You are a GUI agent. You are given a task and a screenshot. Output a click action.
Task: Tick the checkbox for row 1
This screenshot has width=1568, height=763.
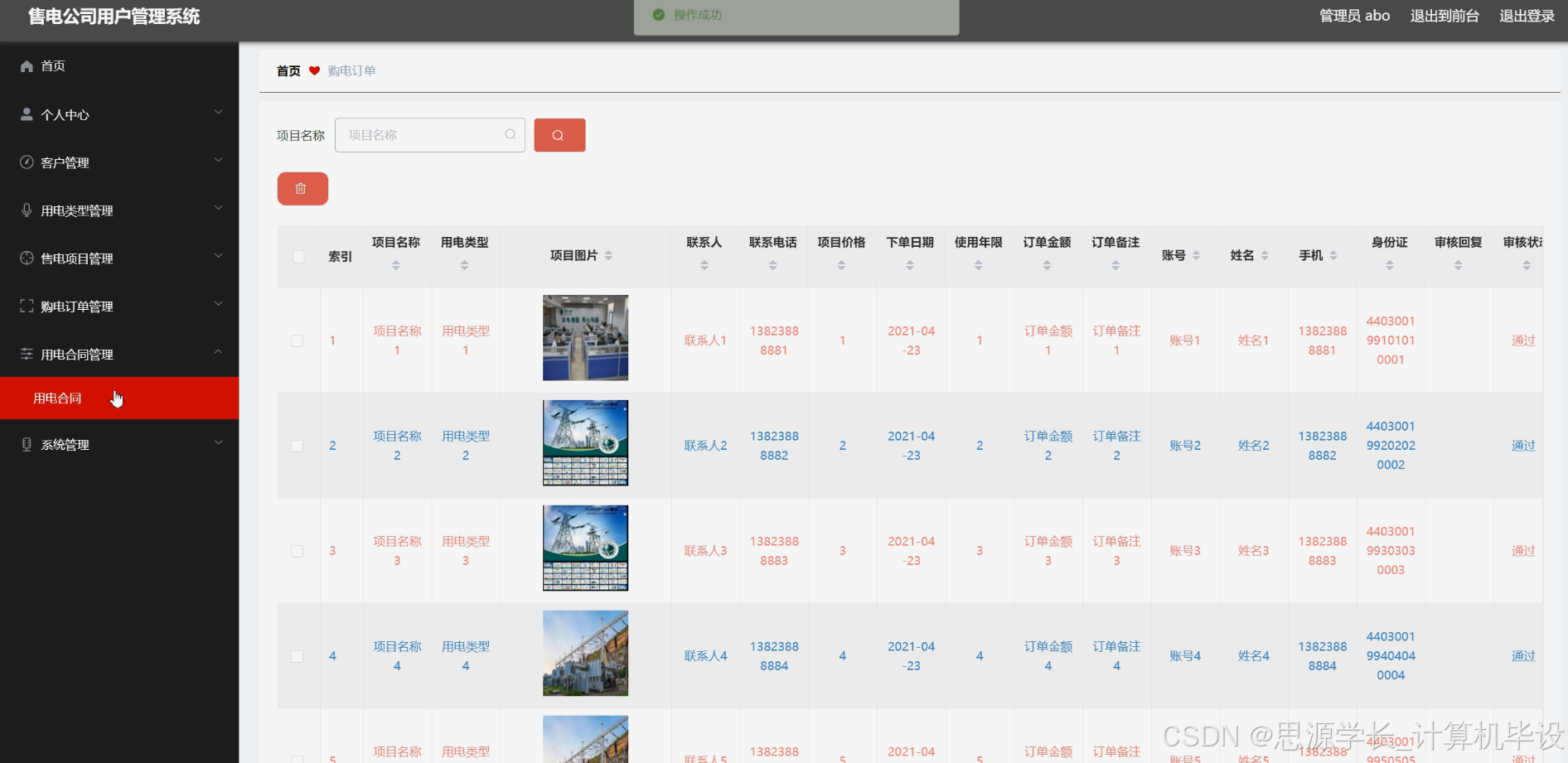[297, 340]
